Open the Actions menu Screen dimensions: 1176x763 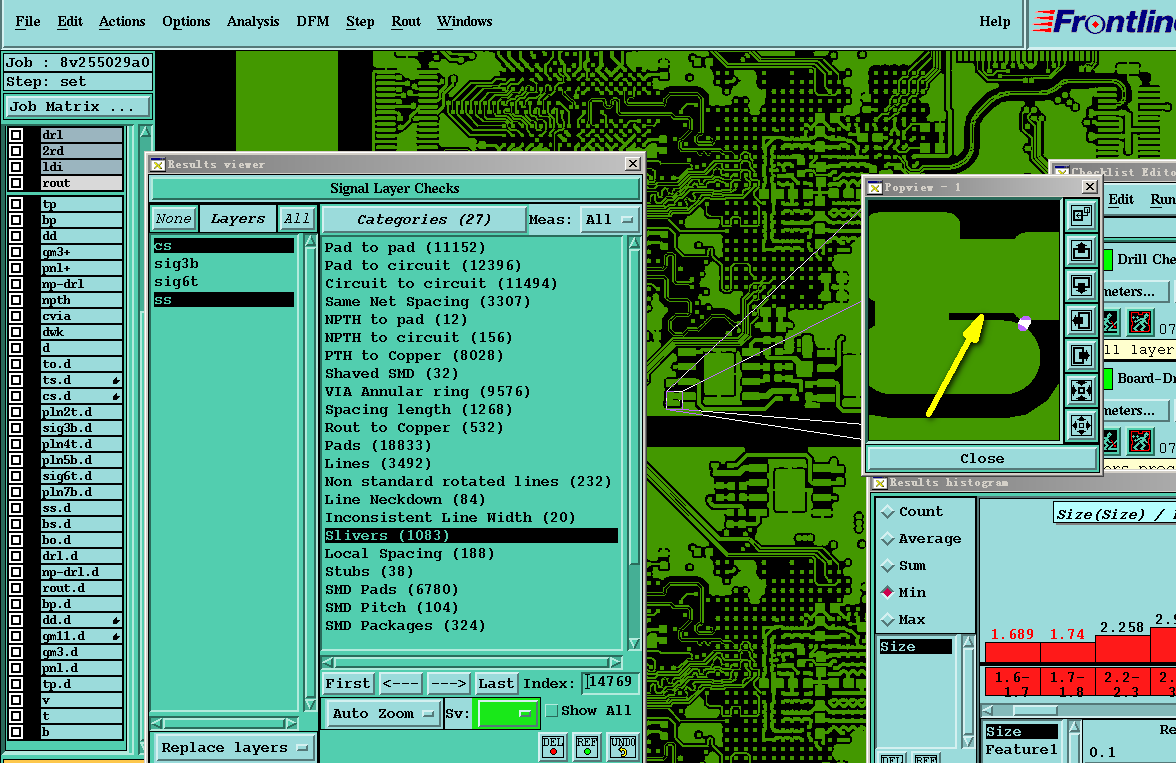click(122, 22)
